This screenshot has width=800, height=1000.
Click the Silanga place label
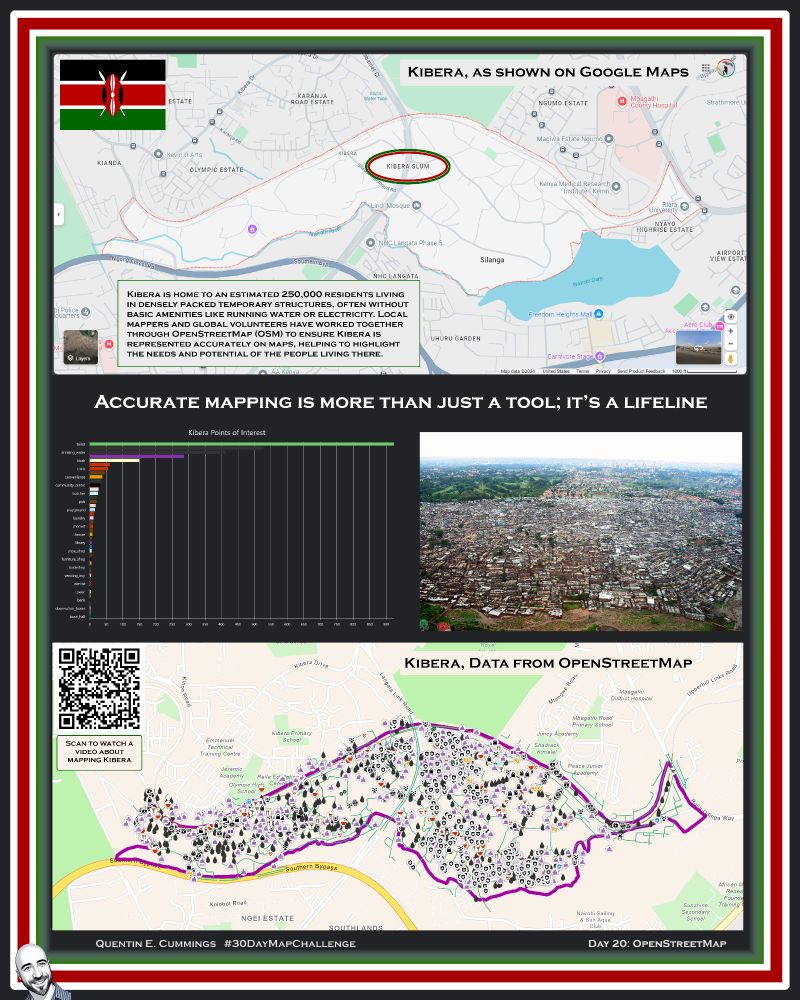pyautogui.click(x=492, y=260)
